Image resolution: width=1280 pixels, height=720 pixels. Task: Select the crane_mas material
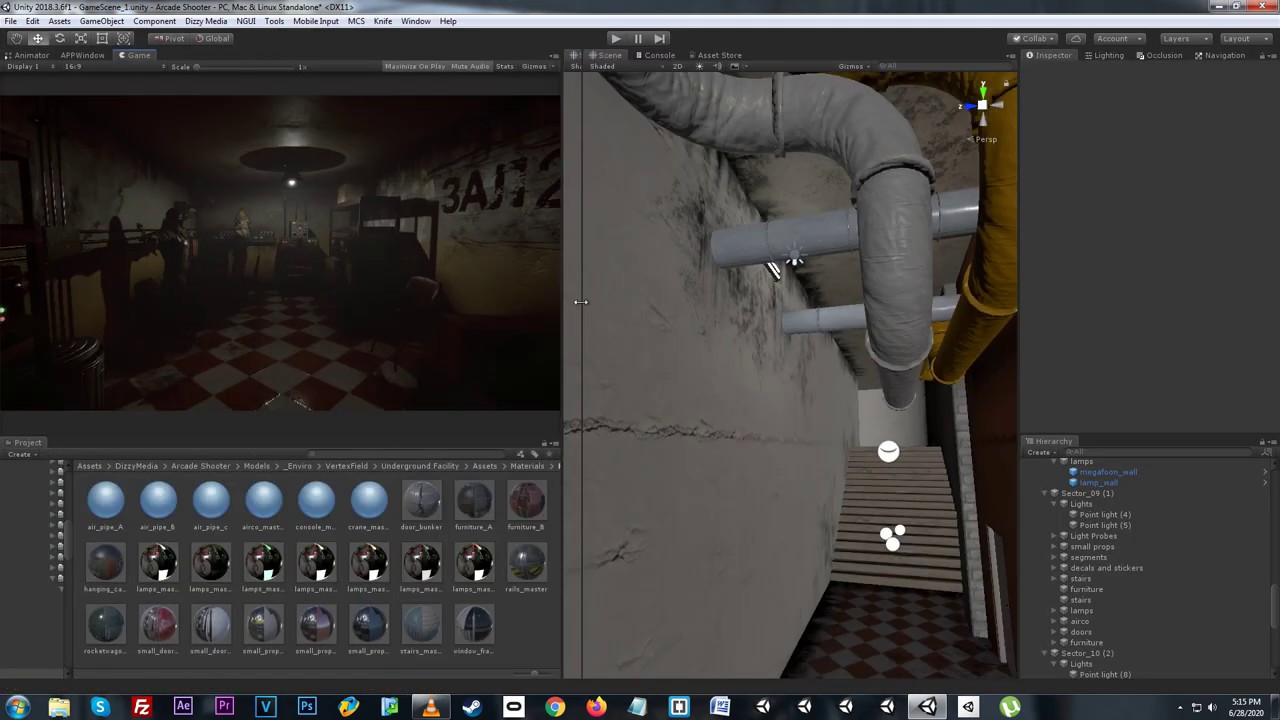point(368,506)
